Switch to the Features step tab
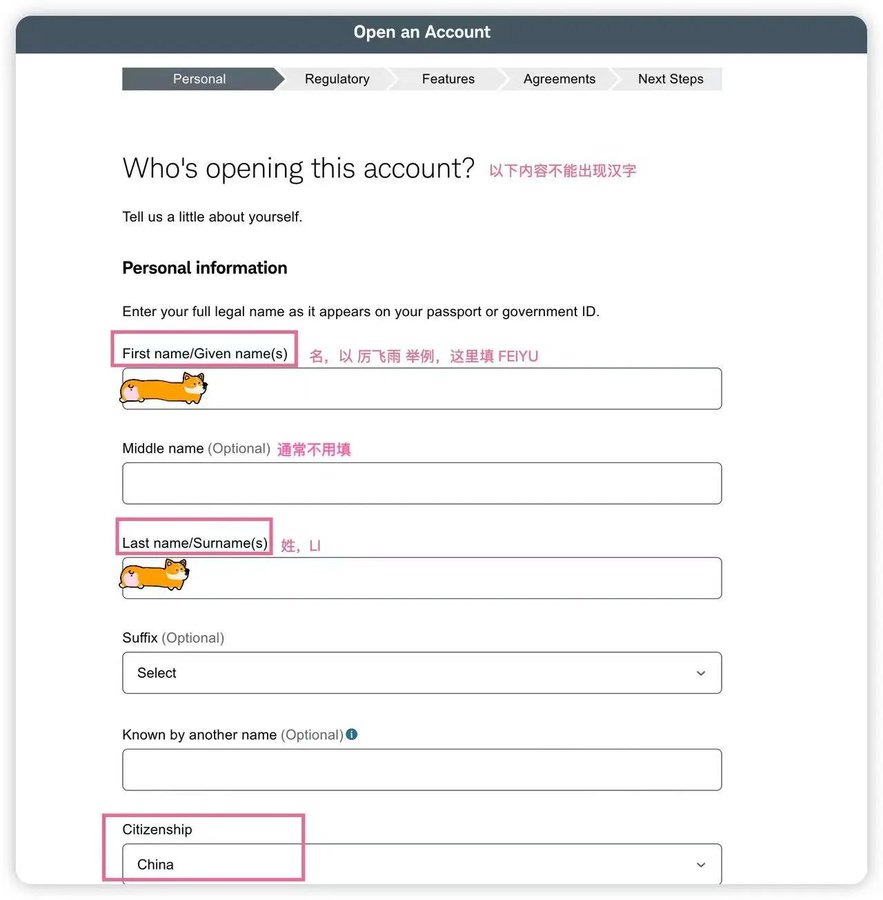Image resolution: width=883 pixels, height=900 pixels. coord(448,79)
